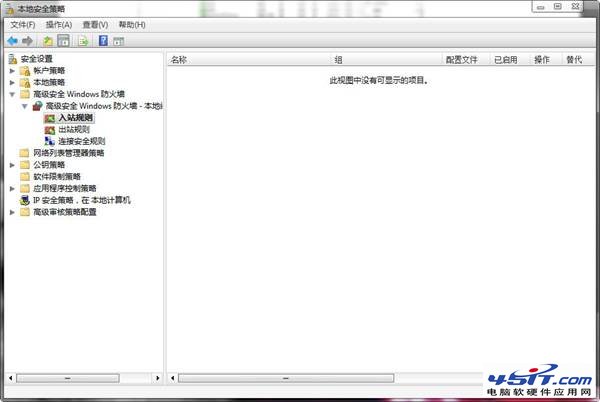Click the tree pane horizontal scrollbar thumb
The image size is (600, 402).
pyautogui.click(x=68, y=378)
